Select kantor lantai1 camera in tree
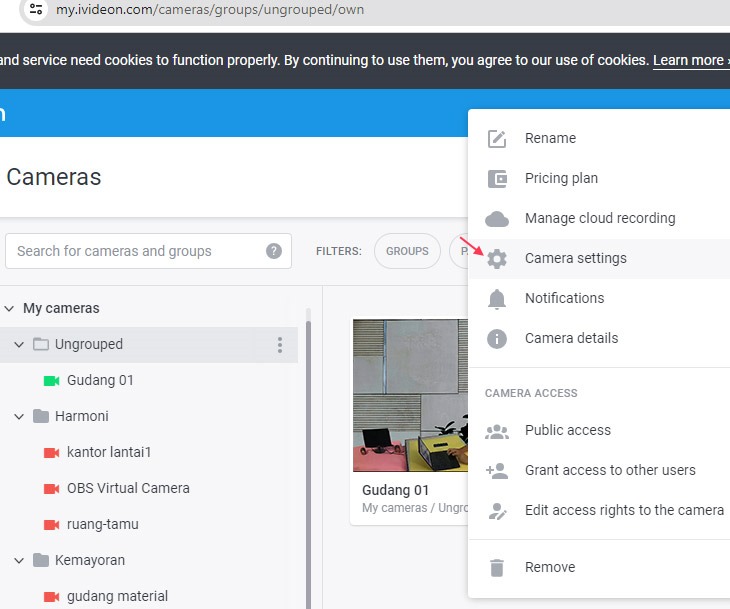This screenshot has height=609, width=730. [109, 453]
